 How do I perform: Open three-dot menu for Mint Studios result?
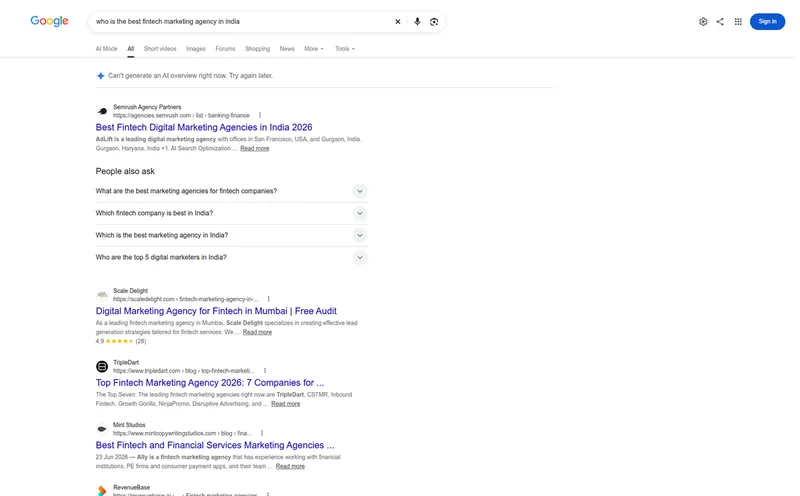[x=262, y=433]
